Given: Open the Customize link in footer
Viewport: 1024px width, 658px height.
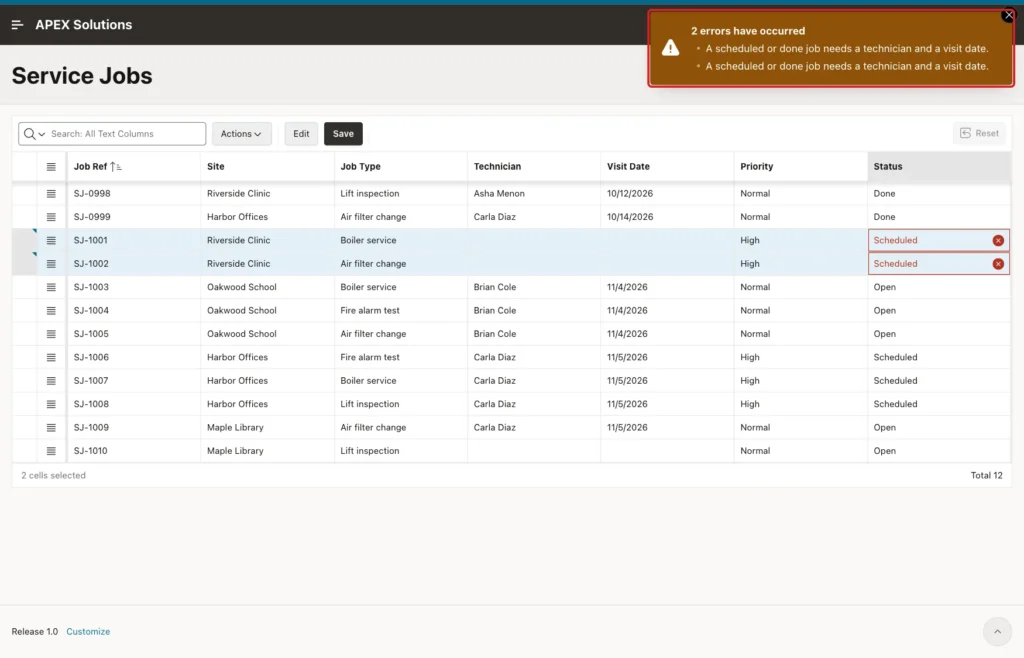Looking at the screenshot, I should [x=88, y=631].
